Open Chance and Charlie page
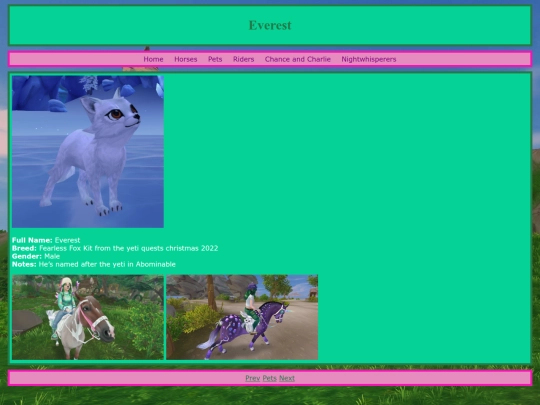The width and height of the screenshot is (540, 405). point(298,59)
